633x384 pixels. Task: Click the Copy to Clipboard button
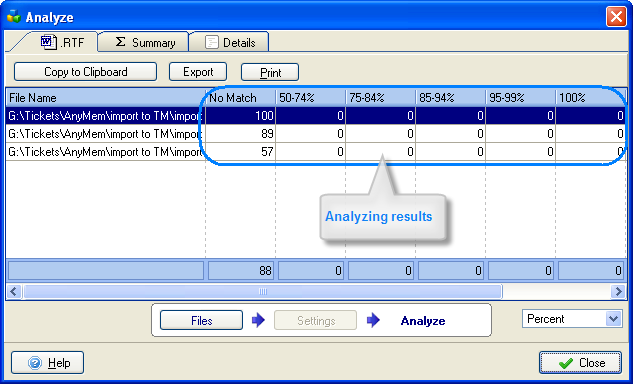[x=85, y=72]
